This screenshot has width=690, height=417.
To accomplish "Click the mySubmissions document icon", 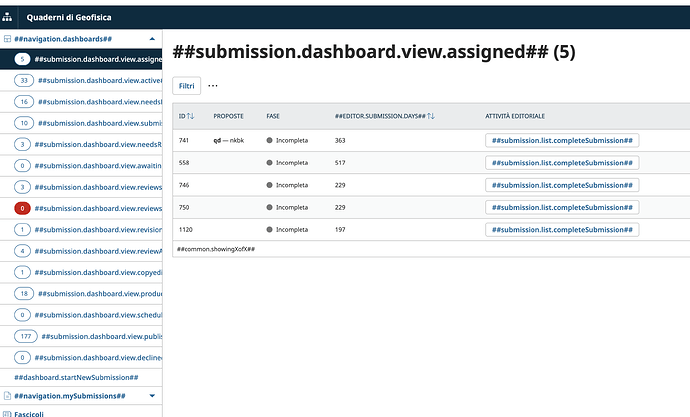I will click(7, 396).
